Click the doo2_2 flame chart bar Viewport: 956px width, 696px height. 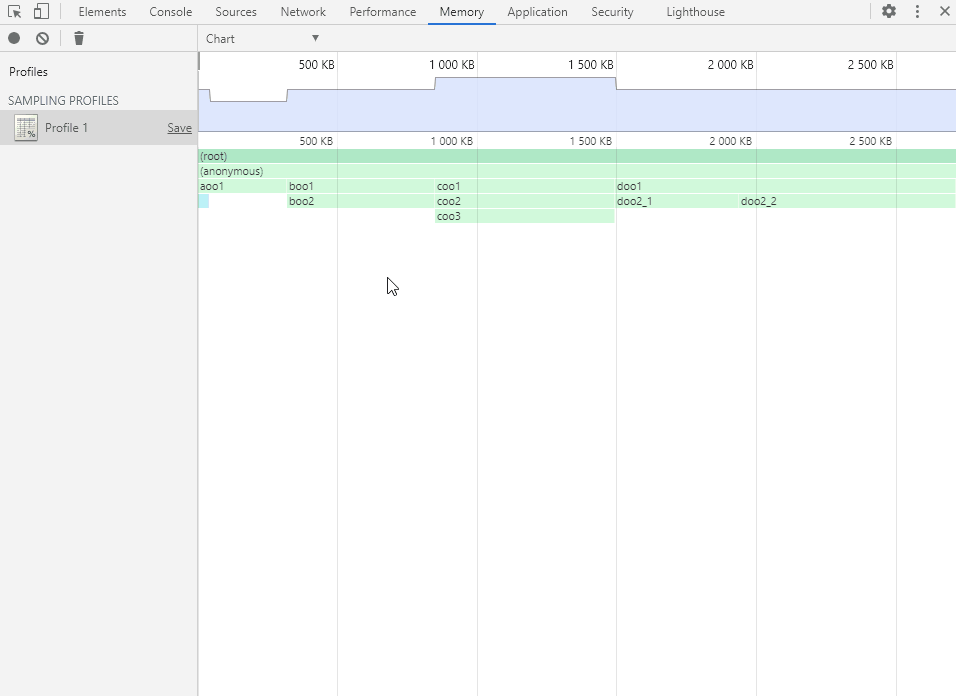coord(847,201)
